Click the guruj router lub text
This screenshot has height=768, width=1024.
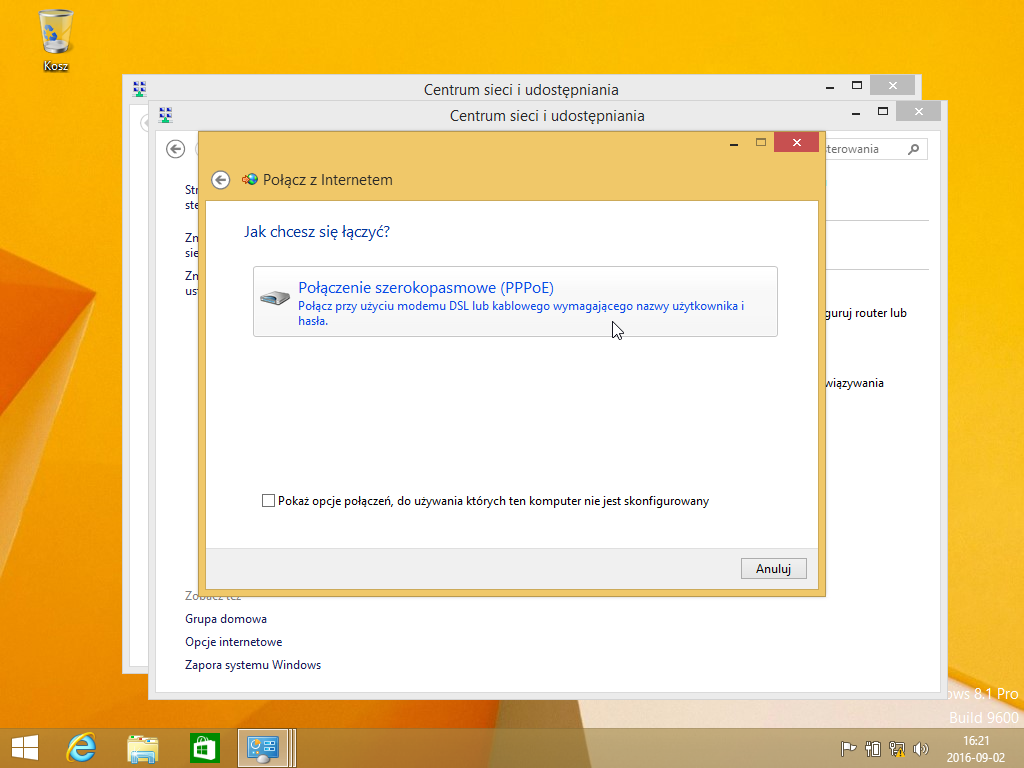(866, 313)
